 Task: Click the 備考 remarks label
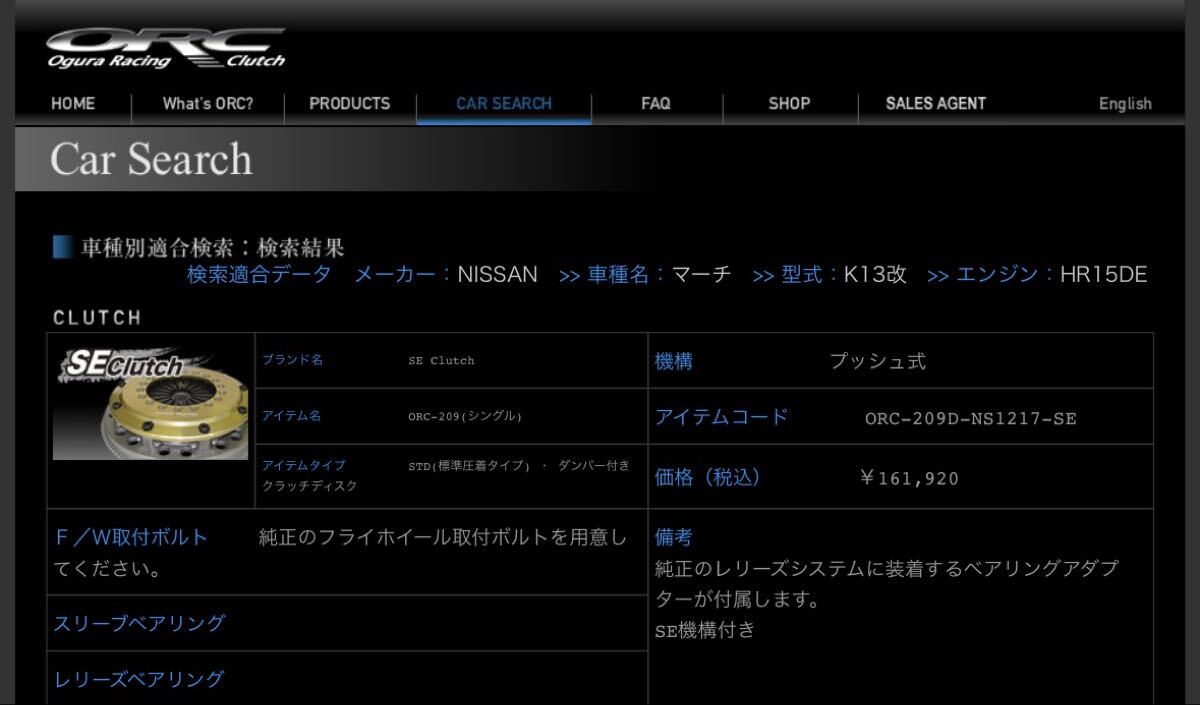[673, 537]
